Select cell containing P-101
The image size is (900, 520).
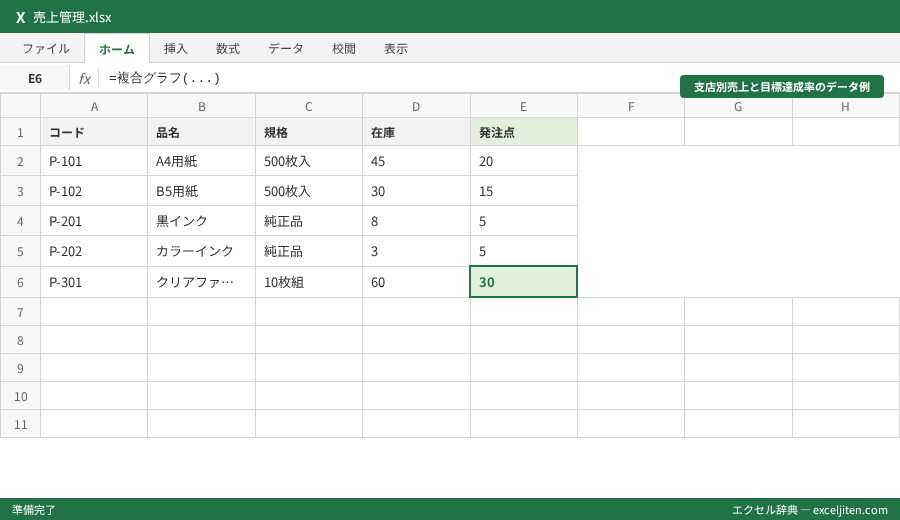click(x=94, y=161)
